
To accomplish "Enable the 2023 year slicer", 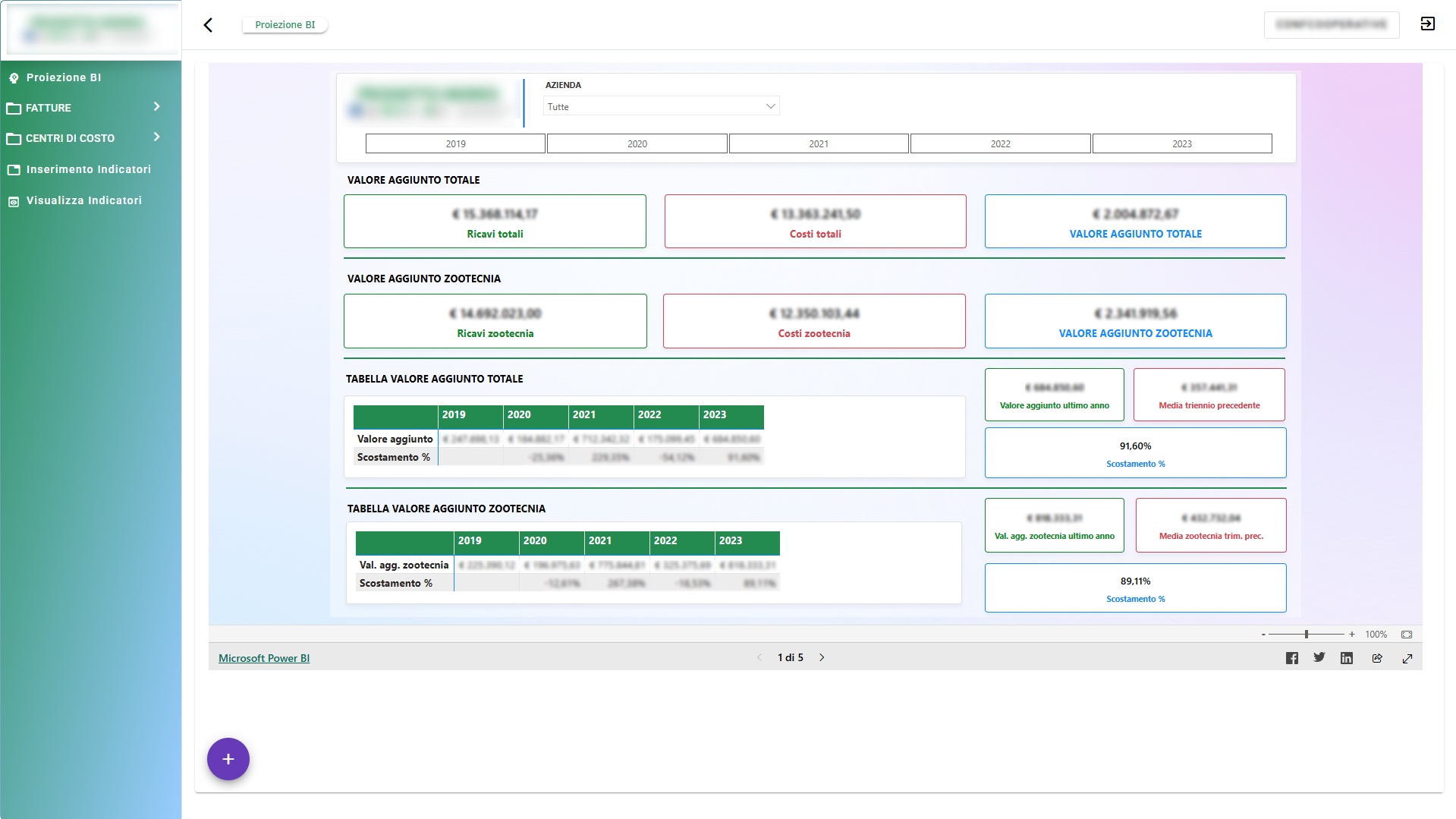I will click(1181, 143).
